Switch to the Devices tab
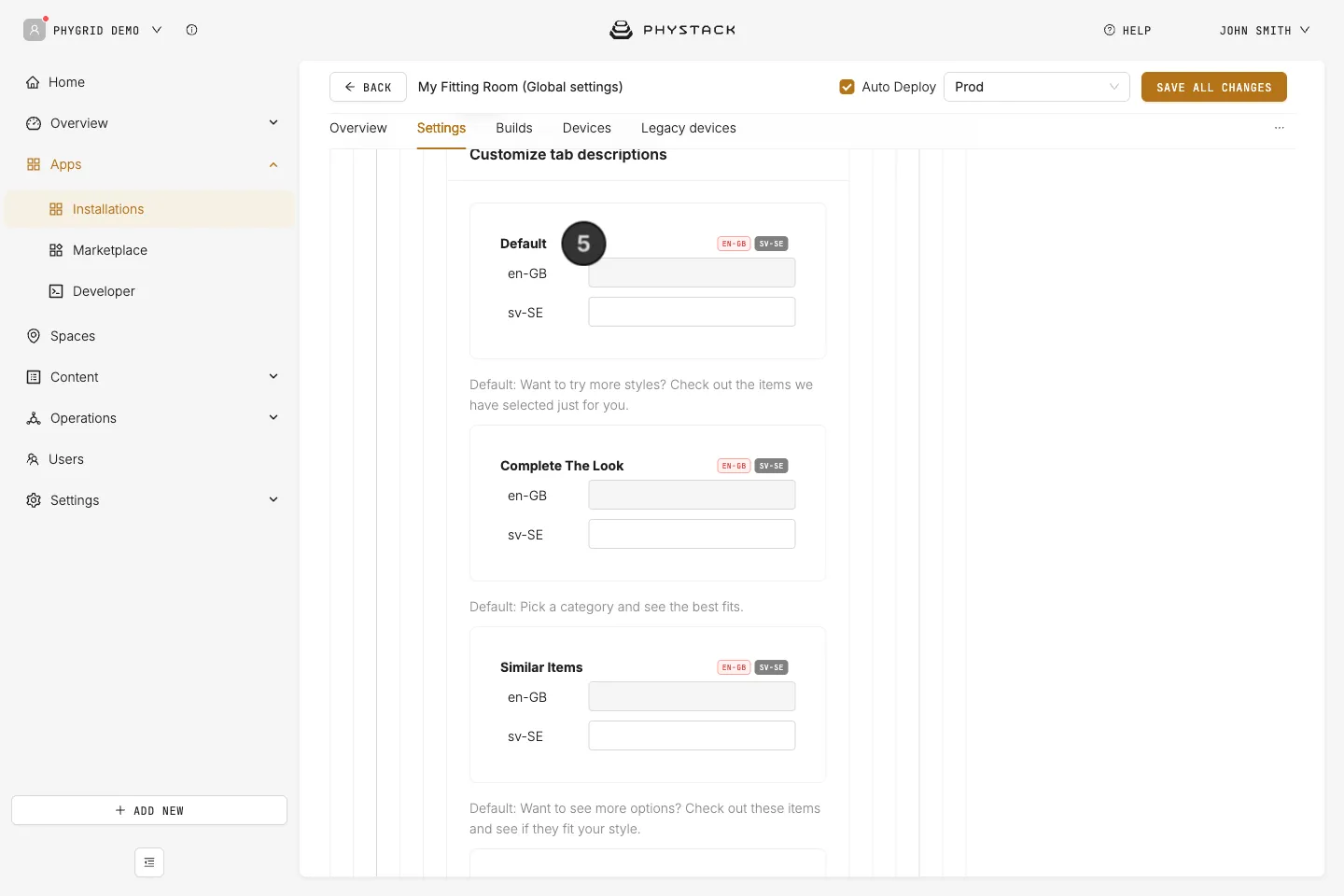The image size is (1344, 896). tap(587, 128)
